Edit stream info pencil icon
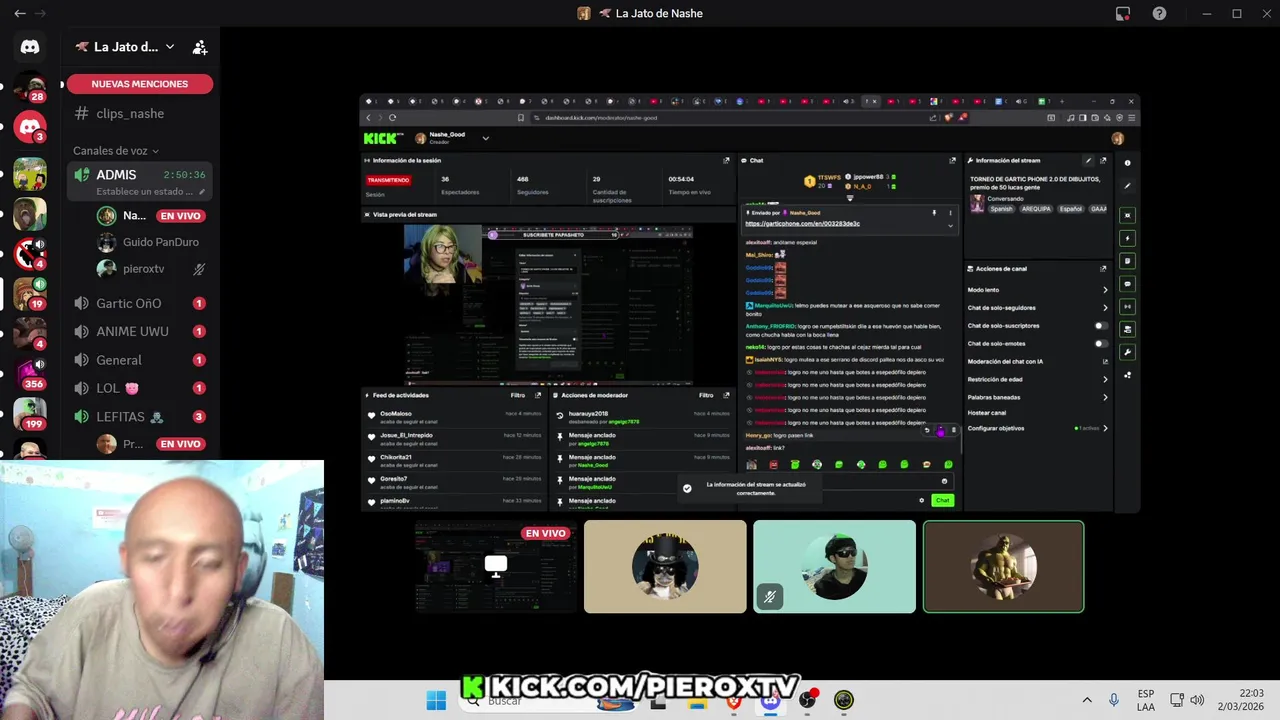1280x720 pixels. [1088, 160]
